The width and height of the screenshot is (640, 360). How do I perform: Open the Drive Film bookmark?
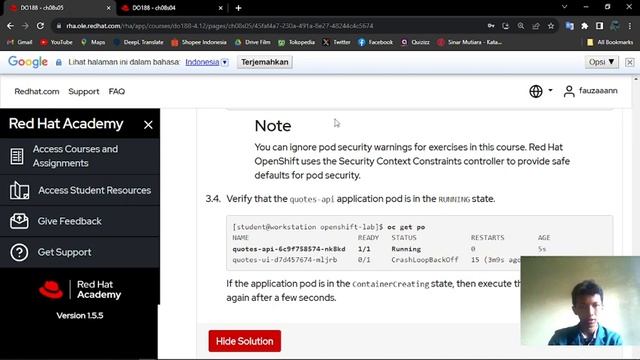pos(253,42)
